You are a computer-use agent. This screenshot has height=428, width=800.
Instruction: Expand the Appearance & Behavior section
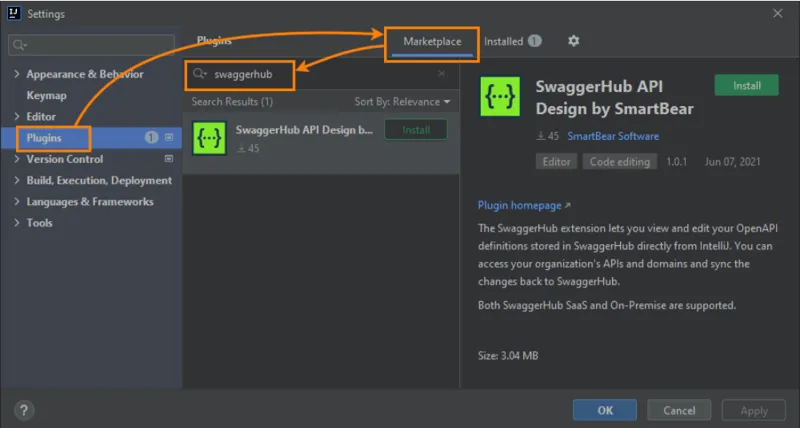16,75
